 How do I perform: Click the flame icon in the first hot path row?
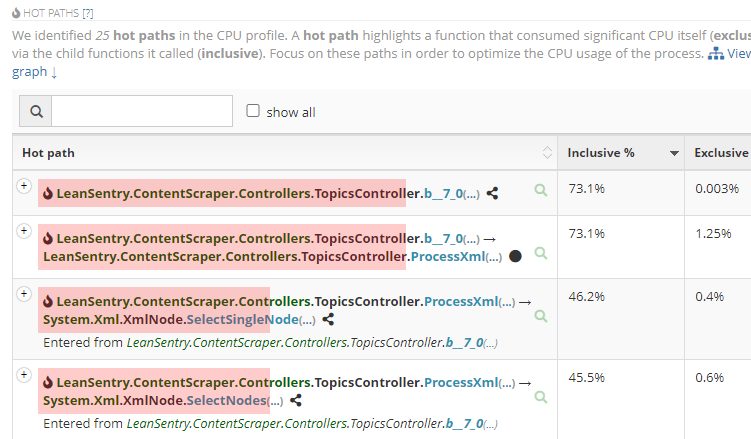[47, 193]
